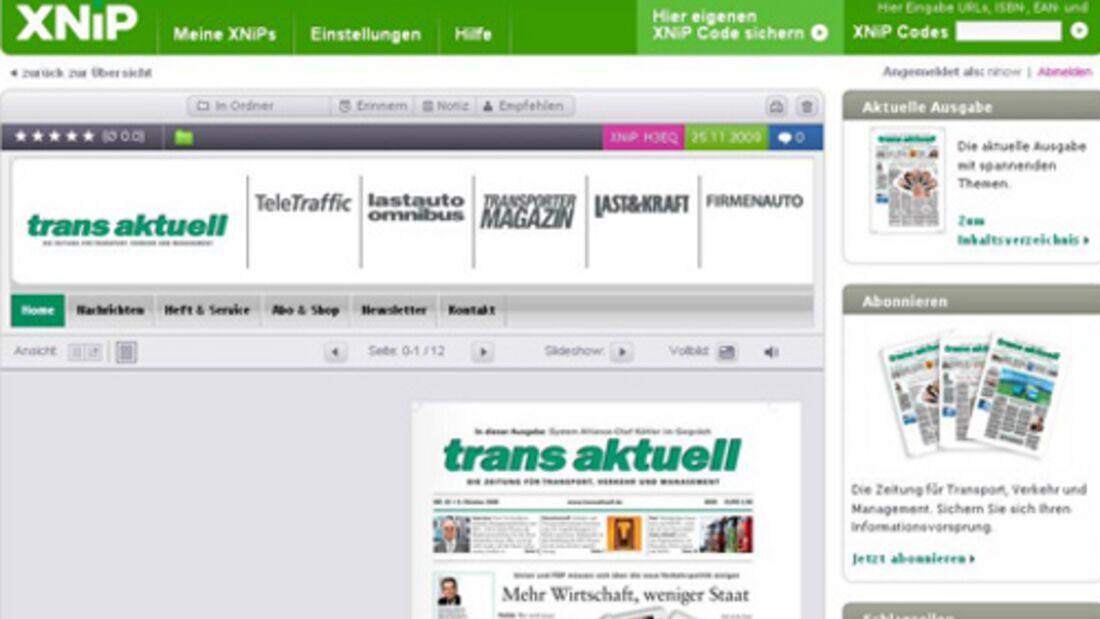Switch to thumbnail grid view
The height and width of the screenshot is (619, 1100).
point(126,352)
